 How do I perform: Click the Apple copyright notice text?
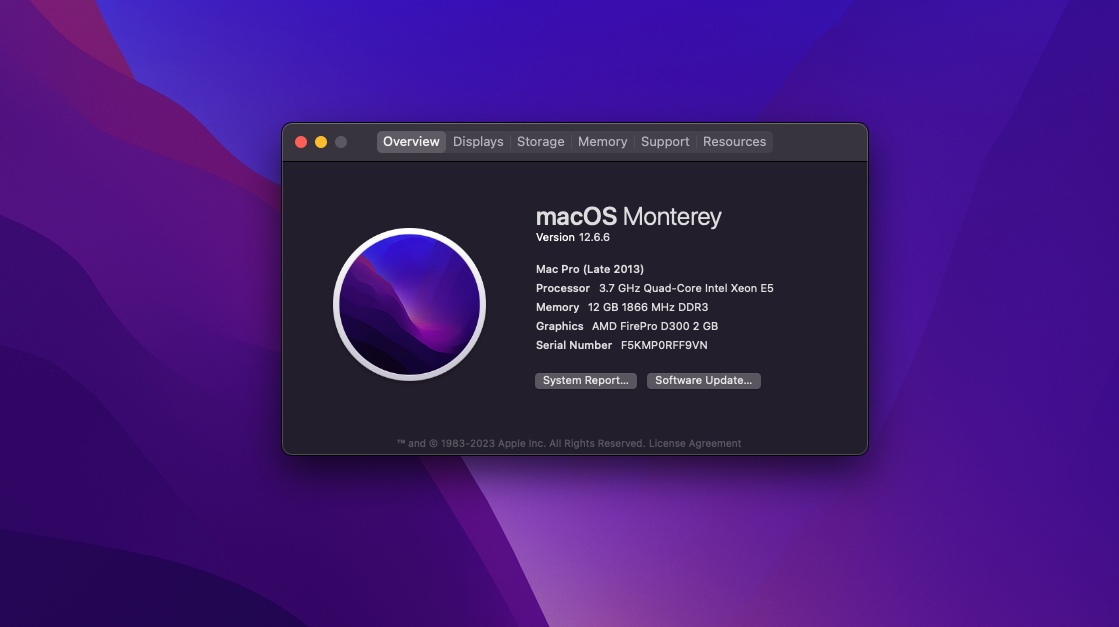[x=521, y=443]
